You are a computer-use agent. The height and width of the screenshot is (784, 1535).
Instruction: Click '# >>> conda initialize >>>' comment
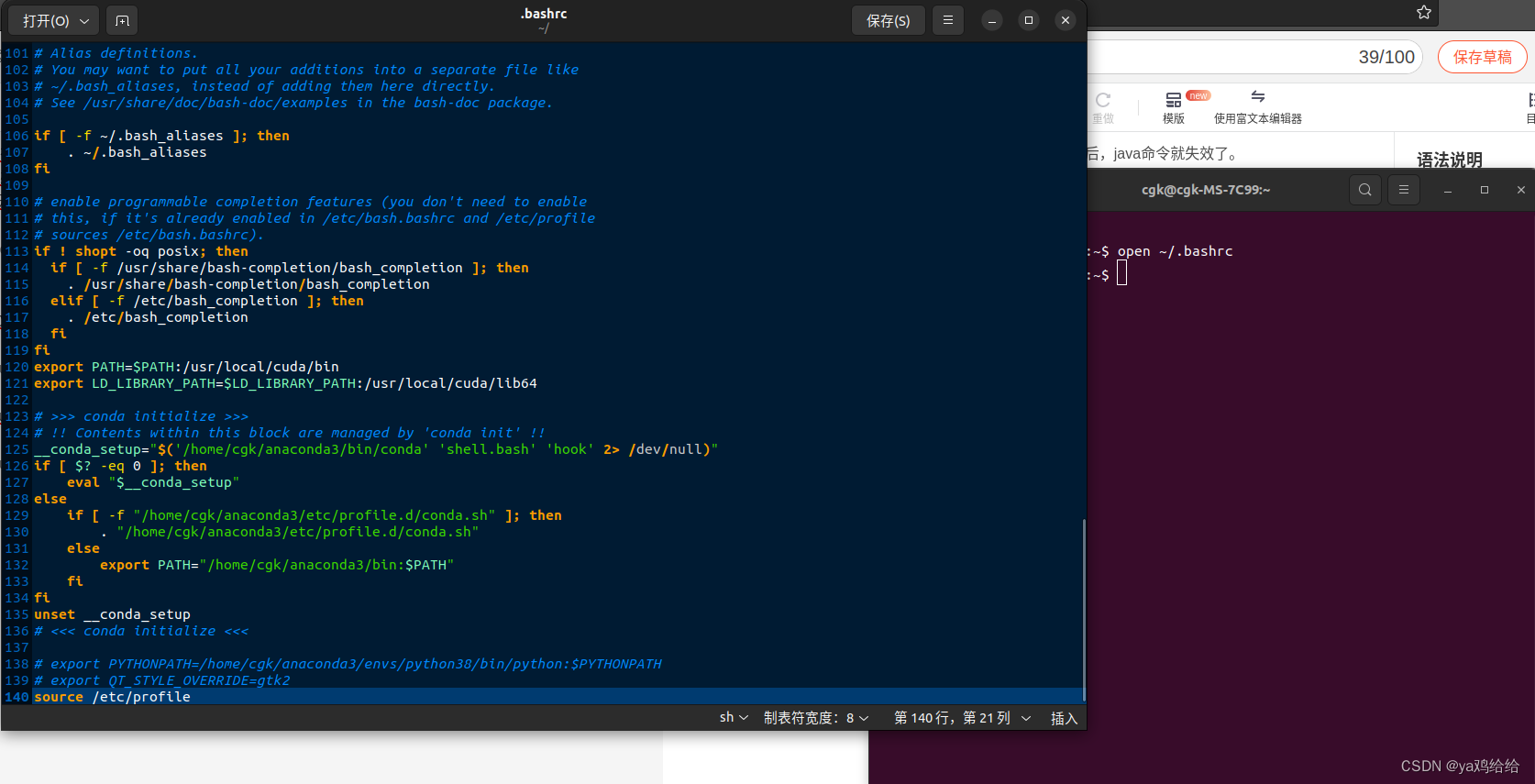click(141, 416)
